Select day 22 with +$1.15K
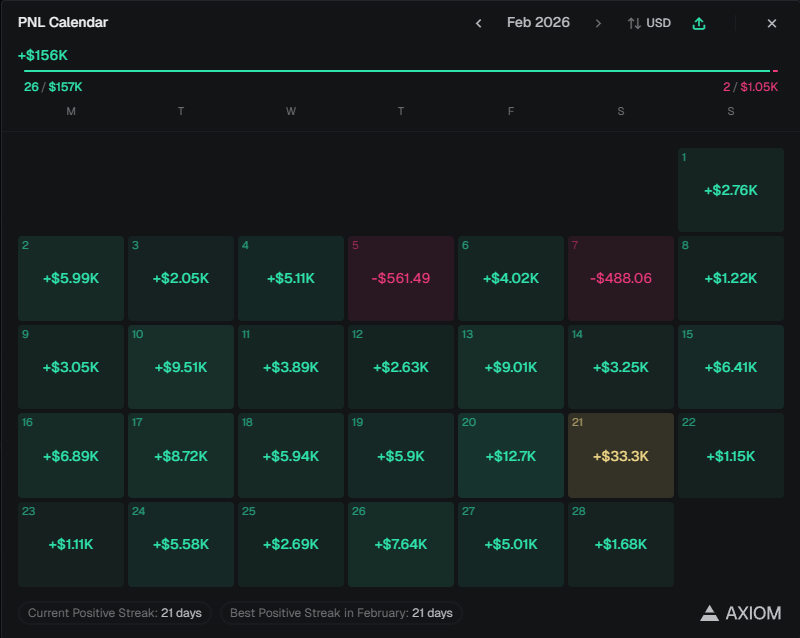This screenshot has height=638, width=800. 731,455
